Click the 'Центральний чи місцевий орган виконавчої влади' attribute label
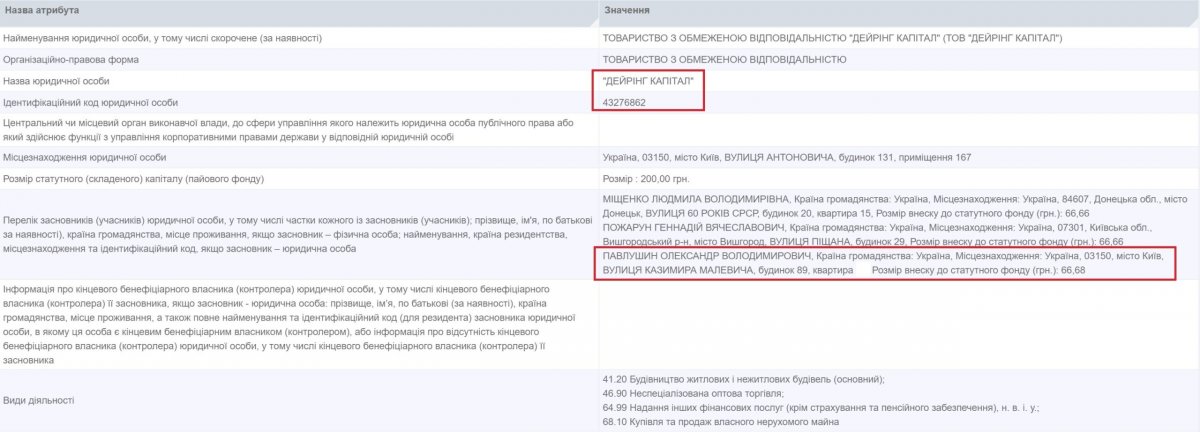 (293, 129)
